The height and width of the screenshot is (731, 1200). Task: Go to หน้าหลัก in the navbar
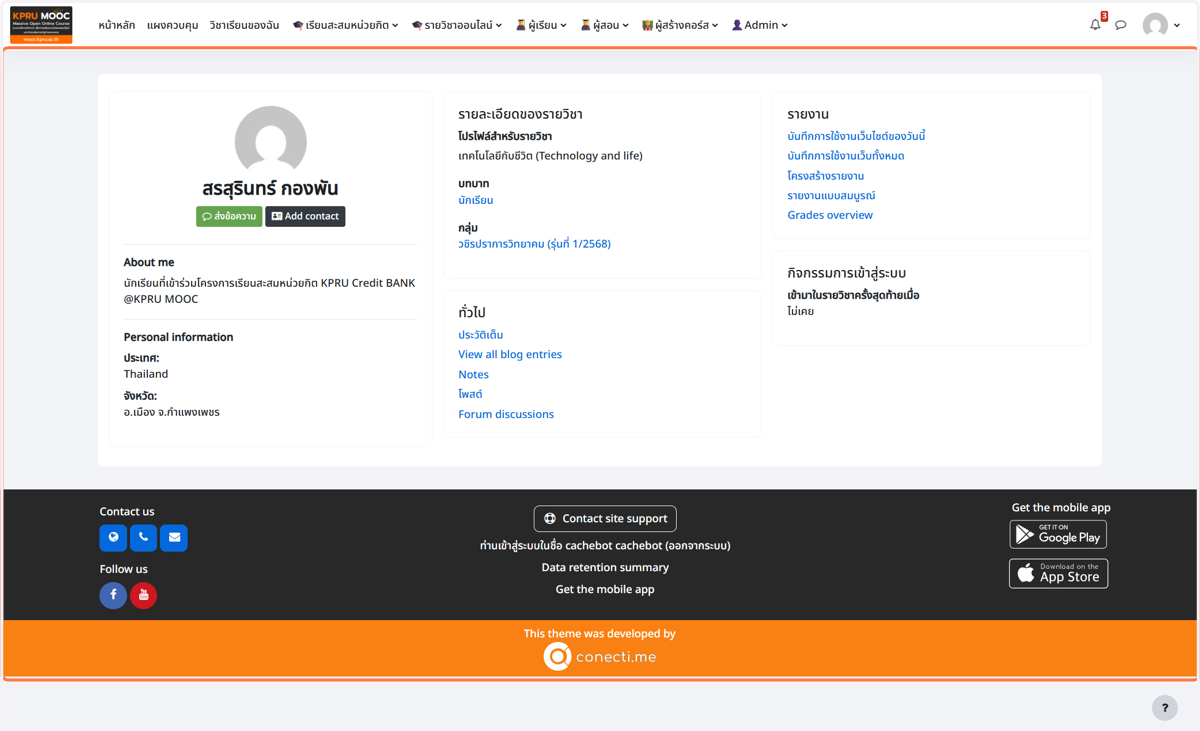pos(117,25)
